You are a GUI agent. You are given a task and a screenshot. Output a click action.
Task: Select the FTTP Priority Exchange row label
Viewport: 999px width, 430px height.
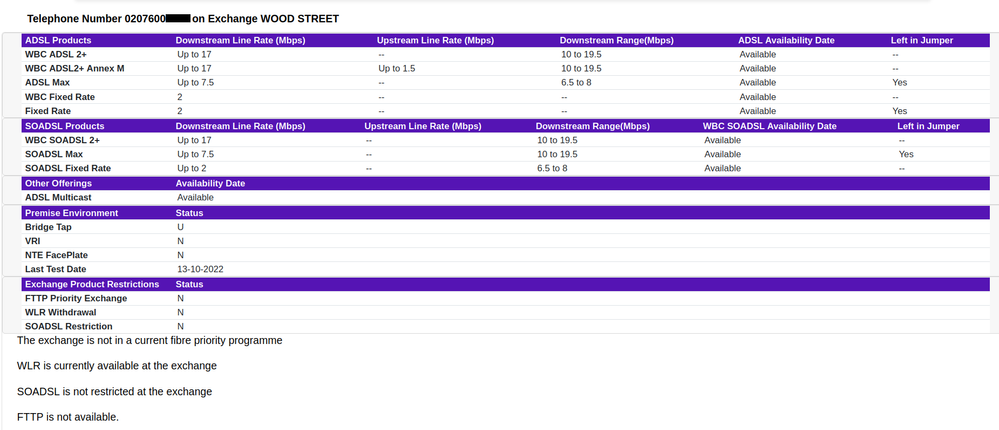[x=78, y=298]
